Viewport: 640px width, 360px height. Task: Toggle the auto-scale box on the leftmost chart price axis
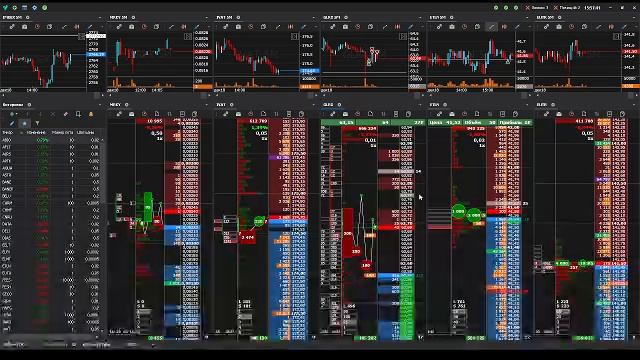pyautogui.click(x=81, y=37)
